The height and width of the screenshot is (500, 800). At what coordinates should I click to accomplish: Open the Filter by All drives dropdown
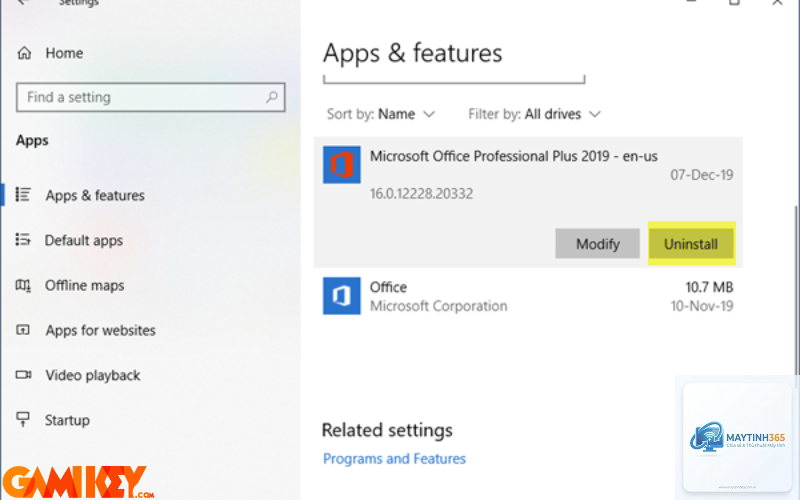pos(534,114)
